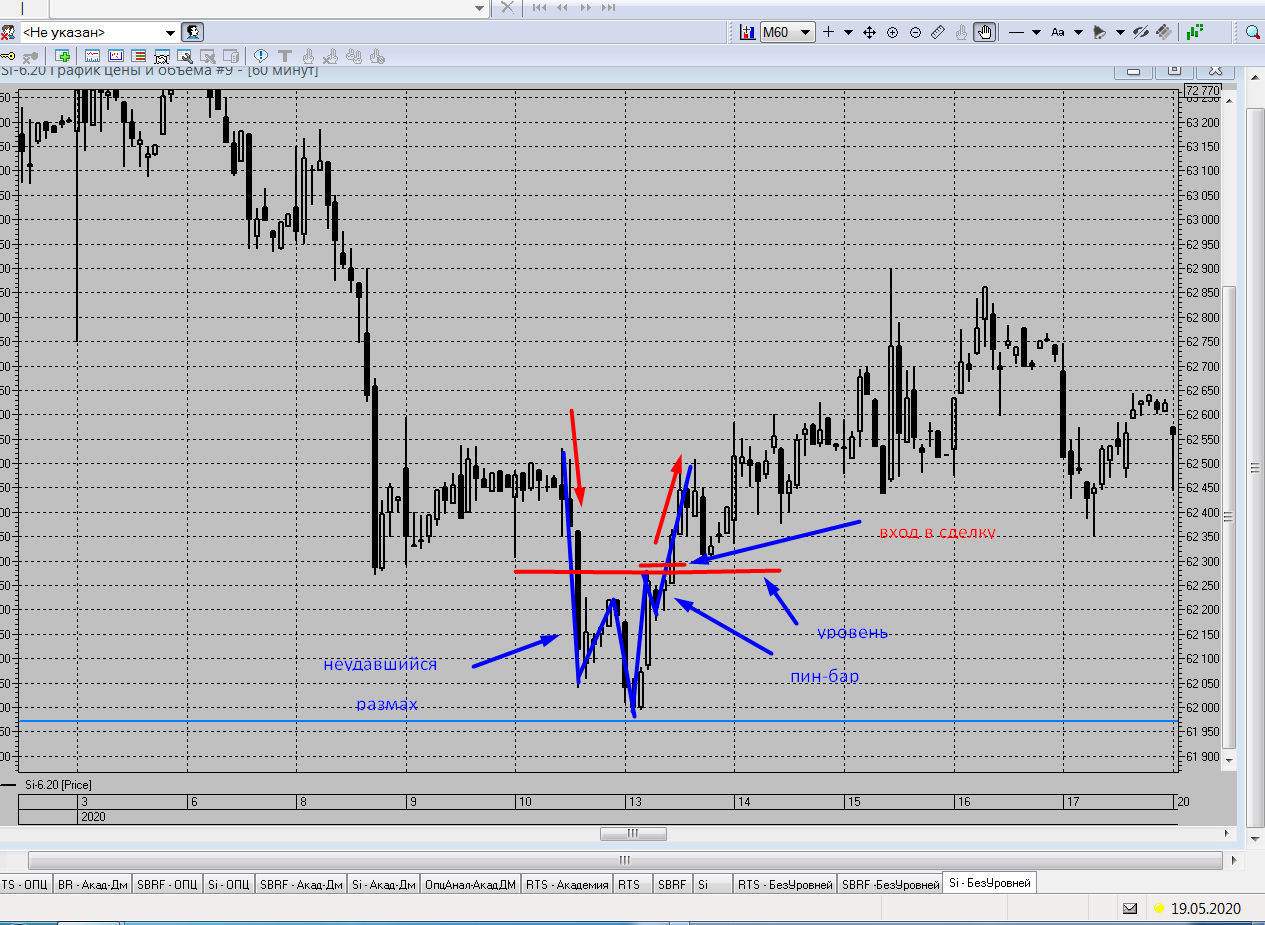
Task: Zoom out with the minus magnifier
Action: [915, 32]
